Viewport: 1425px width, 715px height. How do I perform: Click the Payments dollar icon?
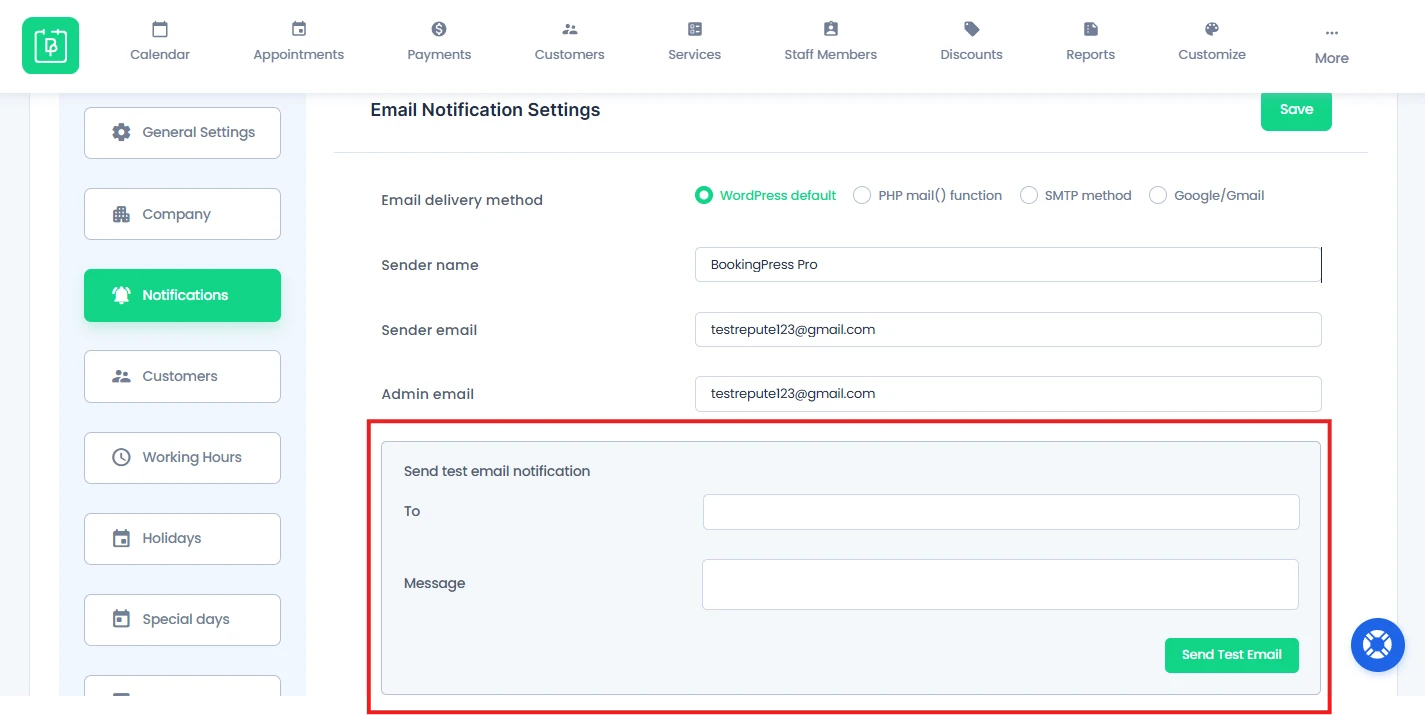[439, 29]
